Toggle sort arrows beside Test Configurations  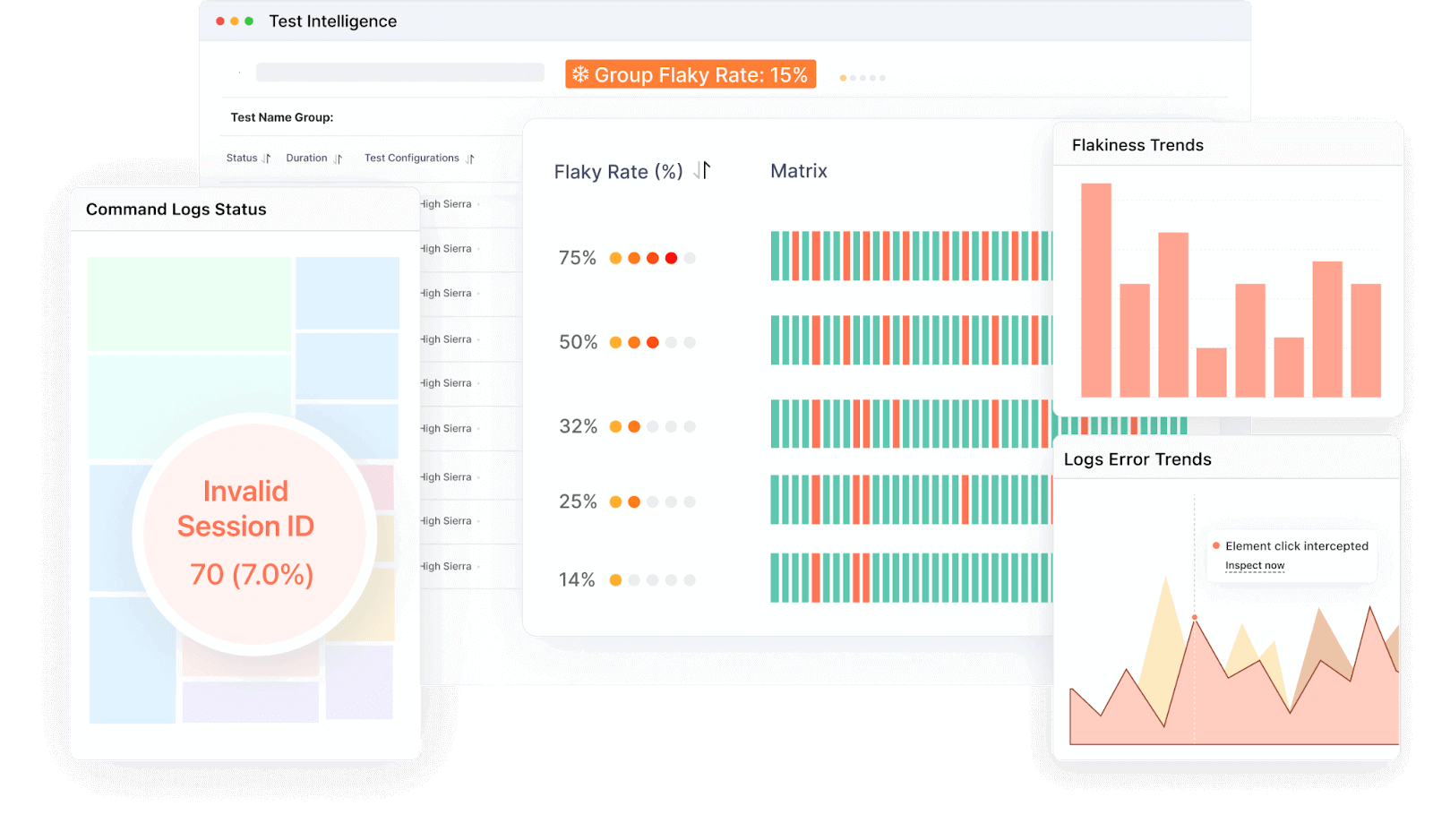tap(470, 159)
